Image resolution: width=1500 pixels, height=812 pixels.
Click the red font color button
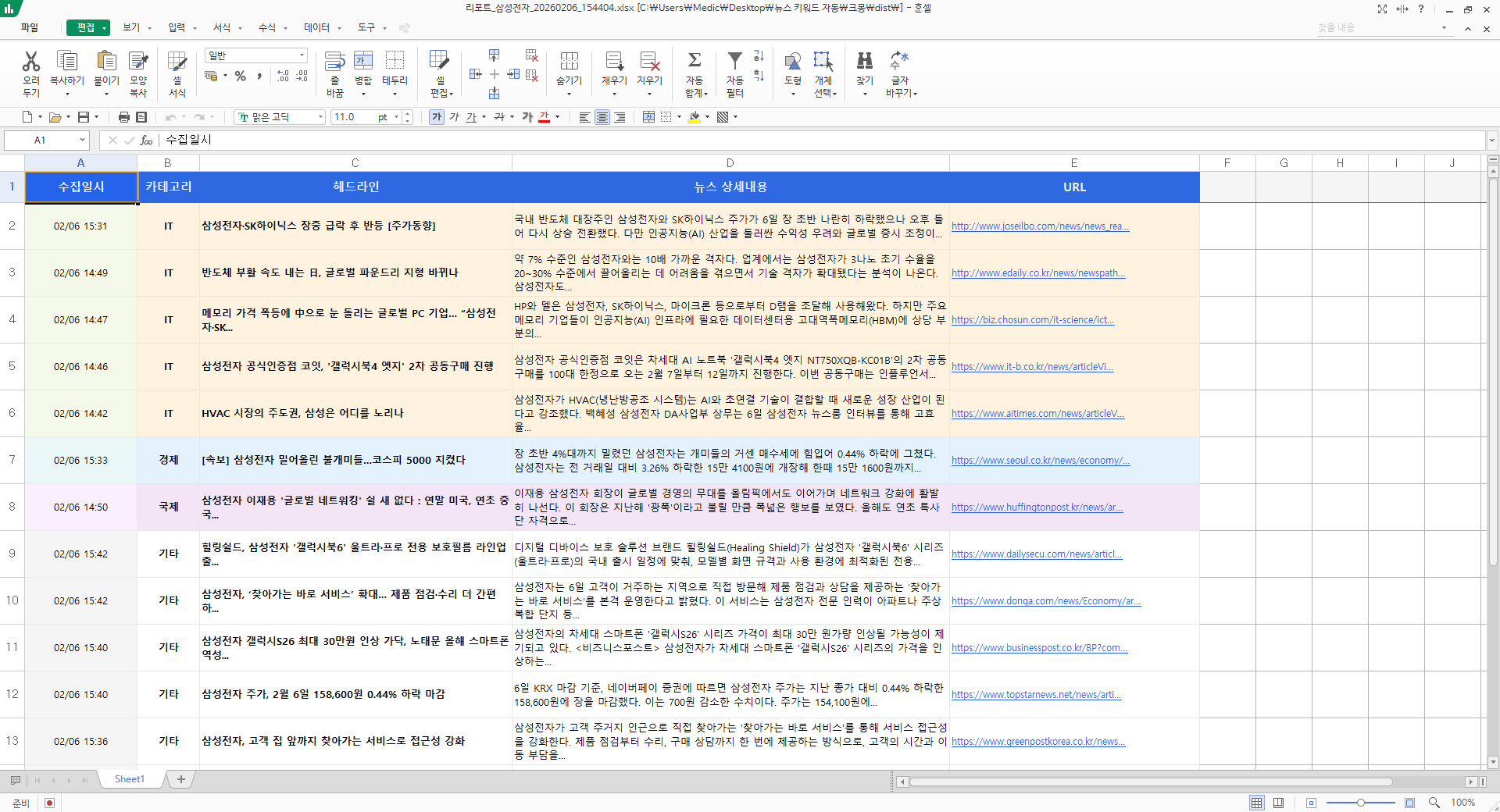pyautogui.click(x=545, y=117)
